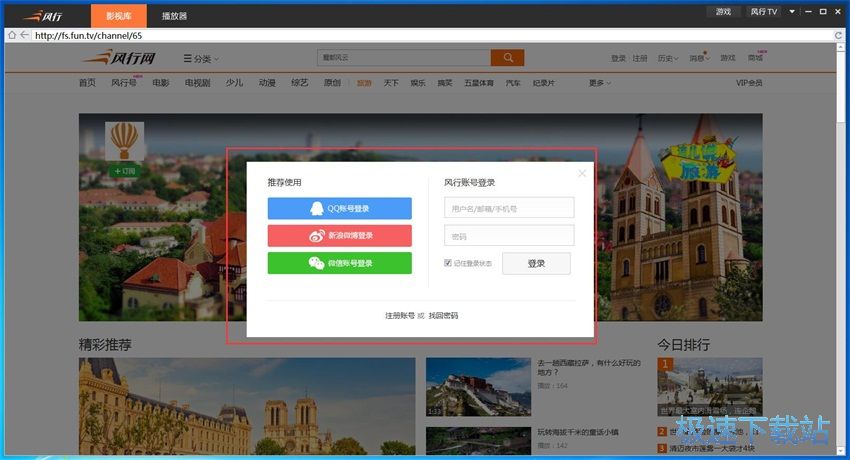The image size is (850, 460).
Task: Open the 找回密码 link
Action: (443, 315)
